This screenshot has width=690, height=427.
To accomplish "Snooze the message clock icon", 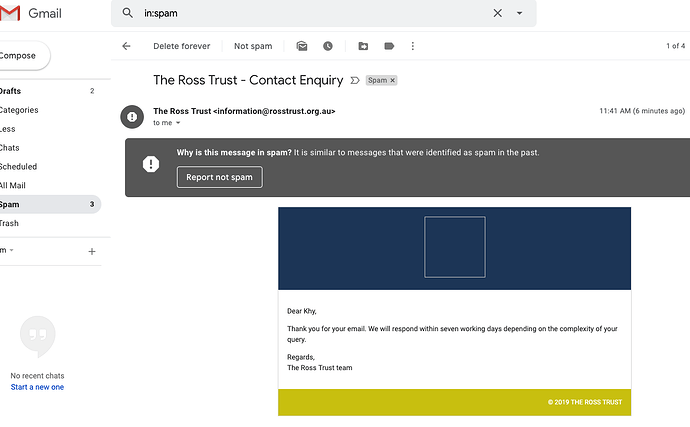I will (x=328, y=46).
